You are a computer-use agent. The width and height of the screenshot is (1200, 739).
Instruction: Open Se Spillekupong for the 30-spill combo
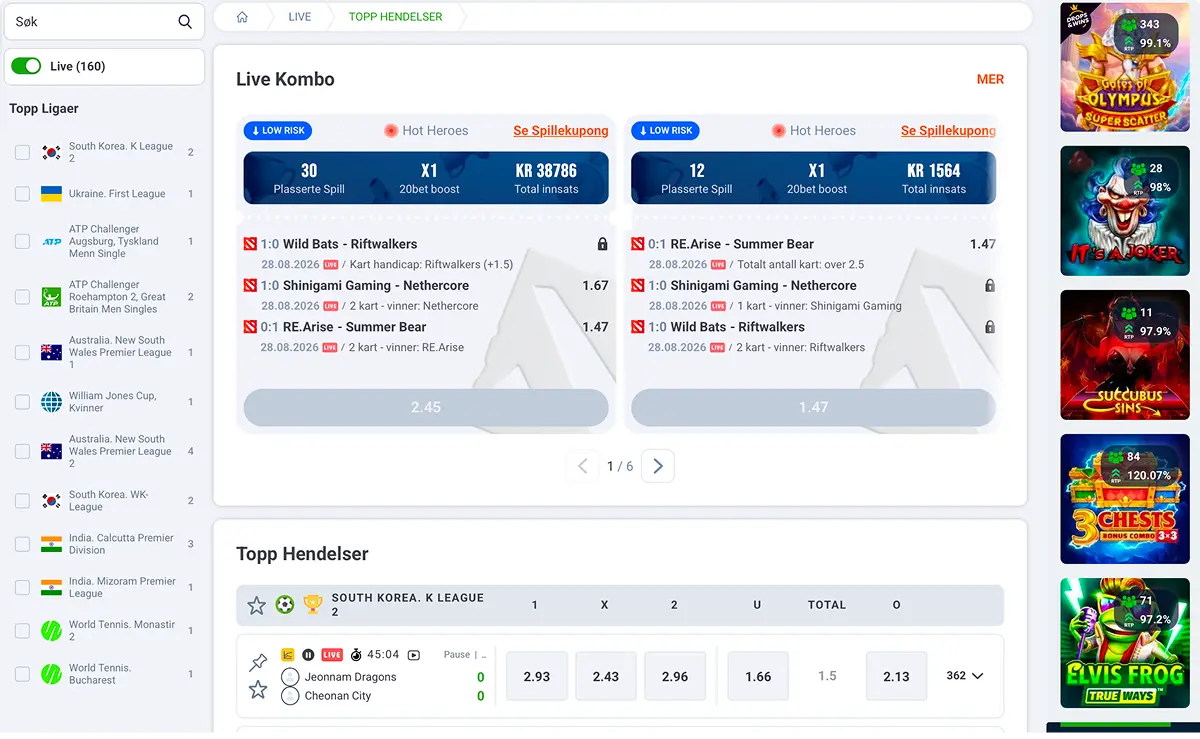click(561, 131)
